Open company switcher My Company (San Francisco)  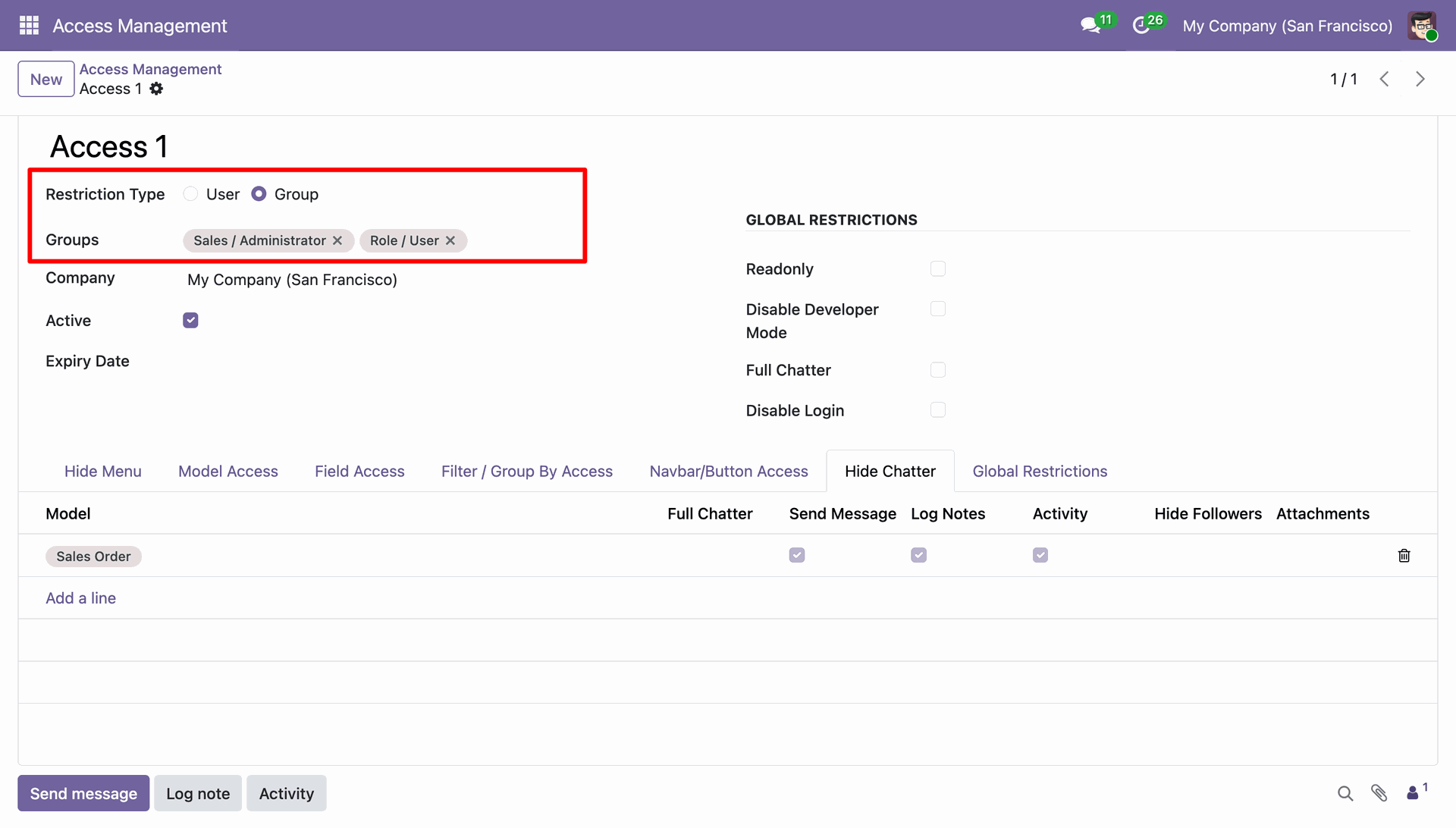tap(1287, 26)
